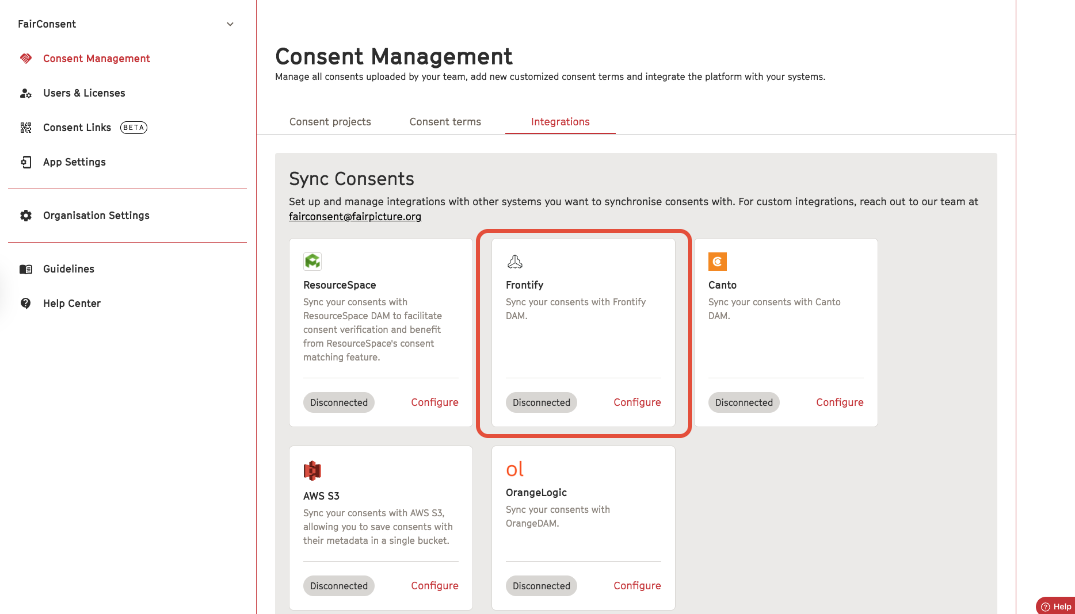Click the OrangeLogic card title
1075x614 pixels.
pyautogui.click(x=536, y=492)
